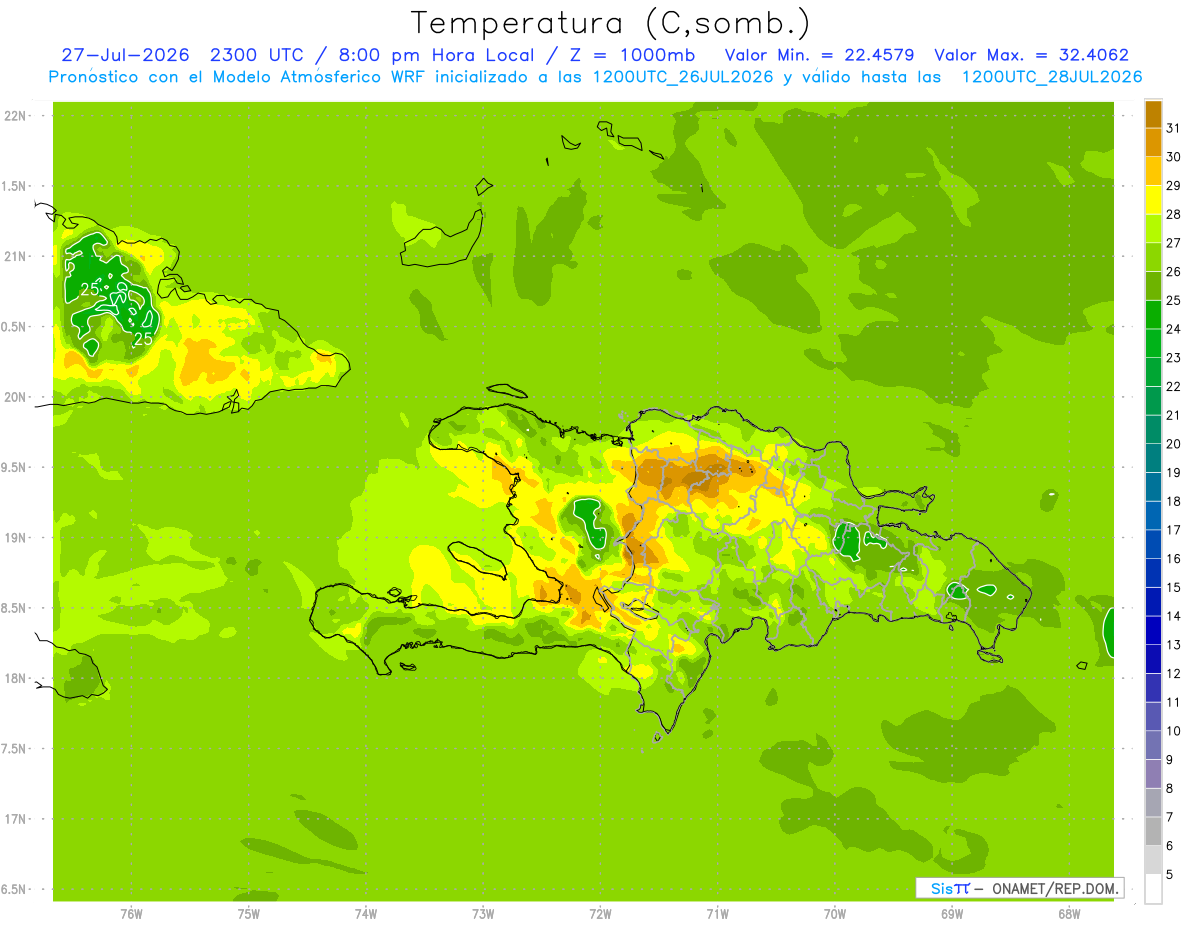1200x927 pixels.
Task: Click the legend color between 26 and 27
Action: (x=1153, y=257)
